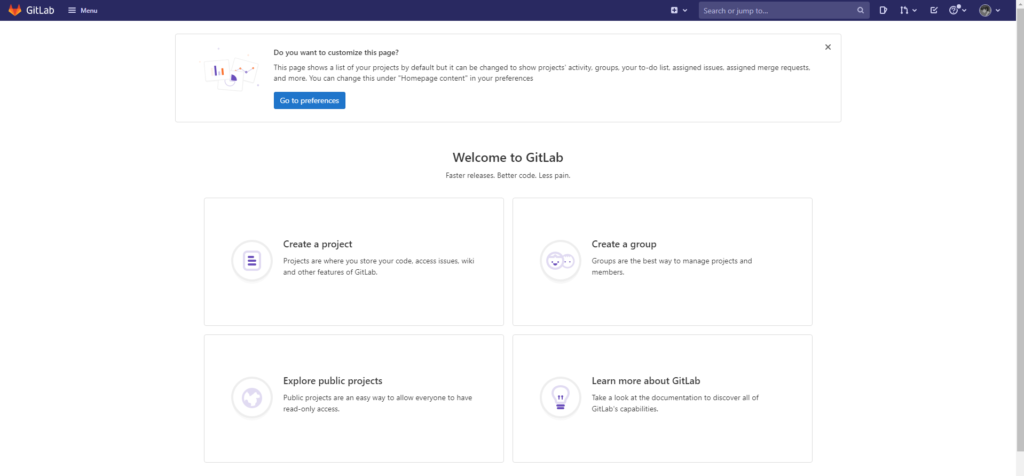Click the Go to preferences button
This screenshot has height=476, width=1024.
pos(309,100)
